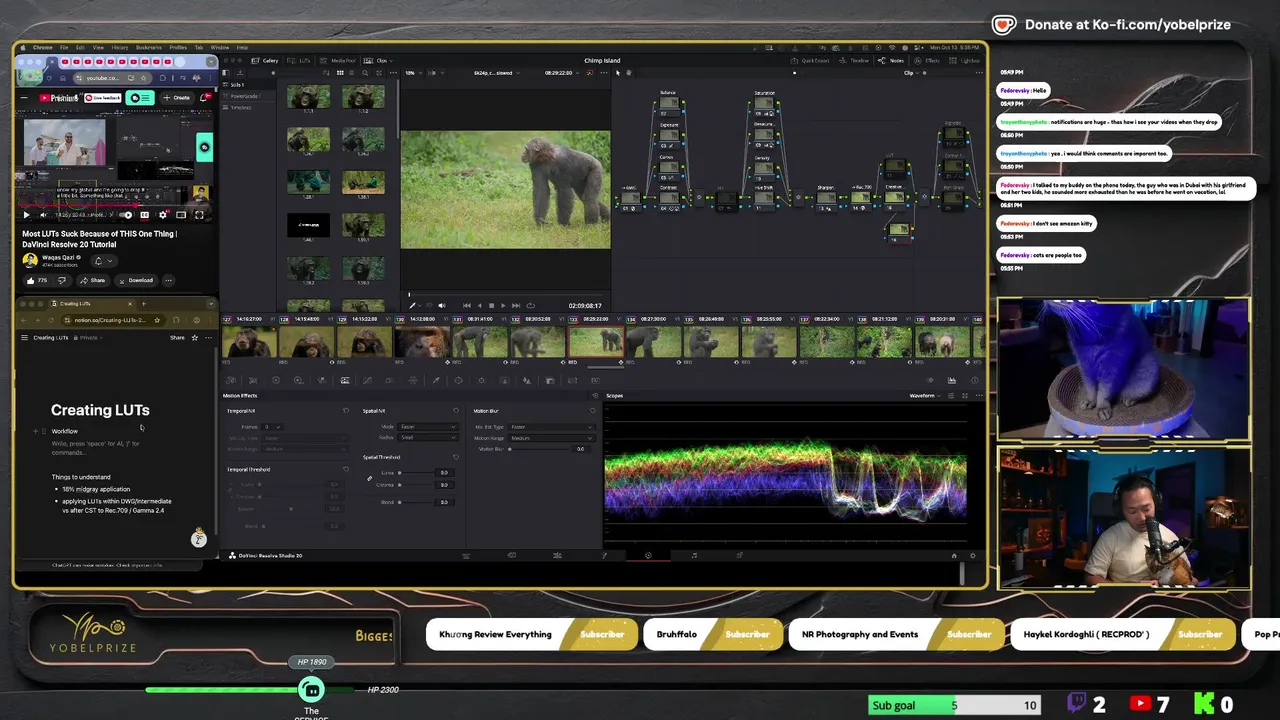The height and width of the screenshot is (720, 1280).
Task: Open YouTube player settings gear
Action: pos(163,215)
